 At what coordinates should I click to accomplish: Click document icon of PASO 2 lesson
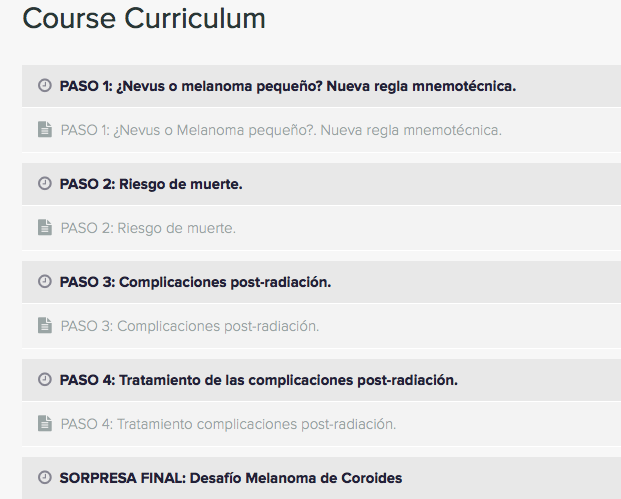click(45, 227)
